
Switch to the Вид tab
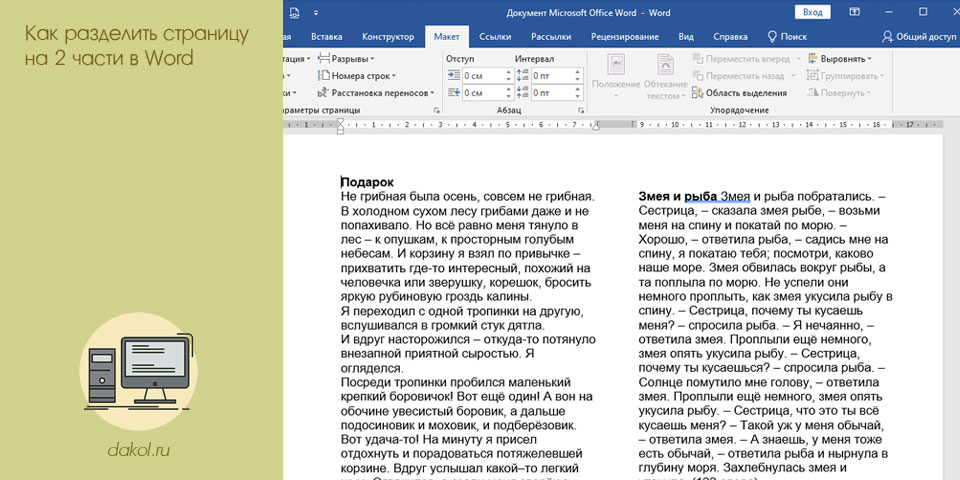click(x=686, y=37)
